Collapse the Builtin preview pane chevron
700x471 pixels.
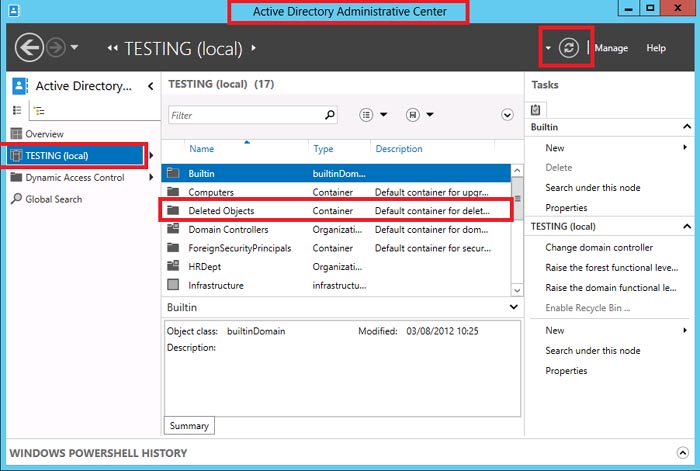(514, 307)
